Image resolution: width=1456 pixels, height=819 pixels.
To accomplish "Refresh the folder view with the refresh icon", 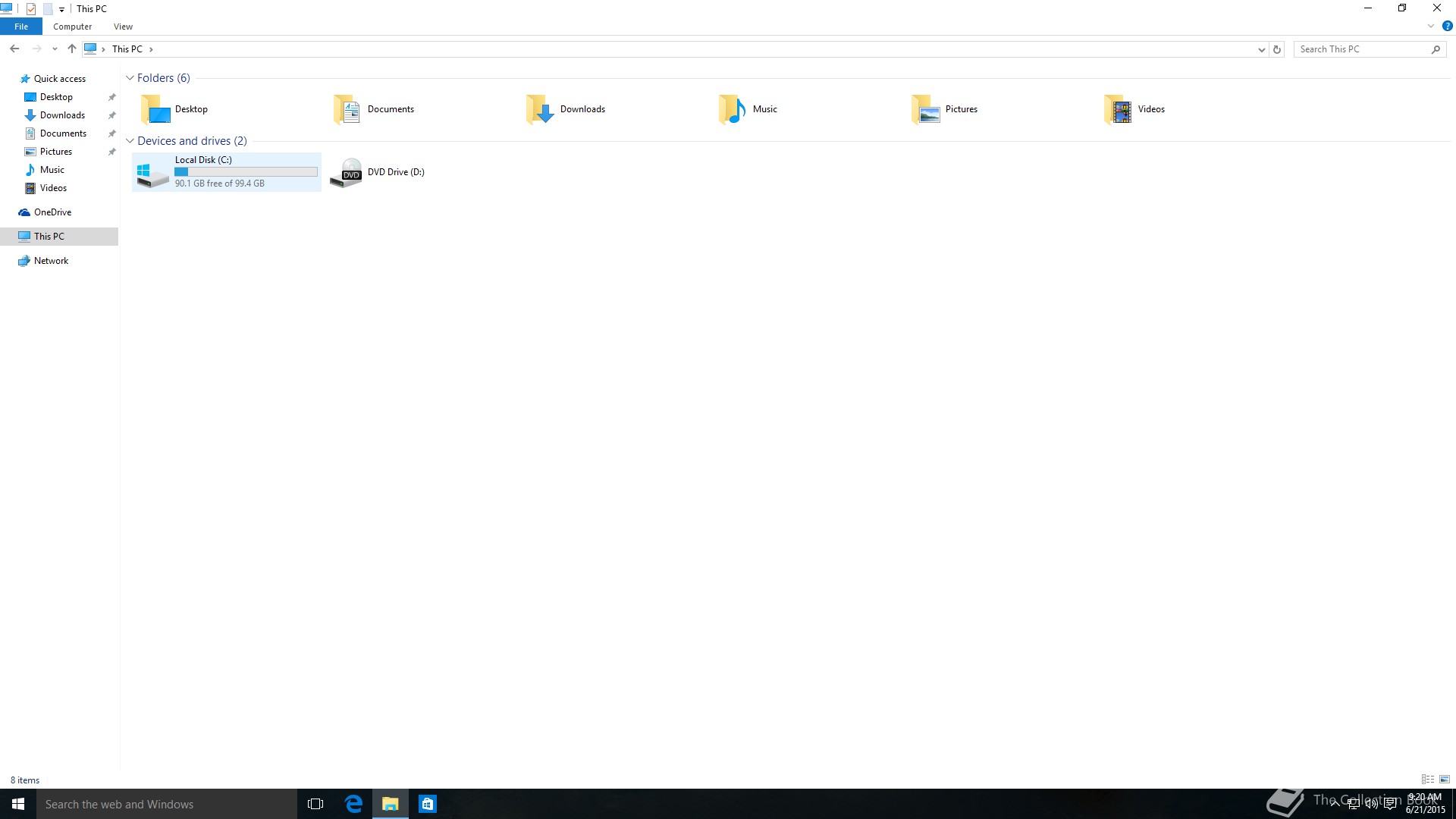I will tap(1276, 49).
